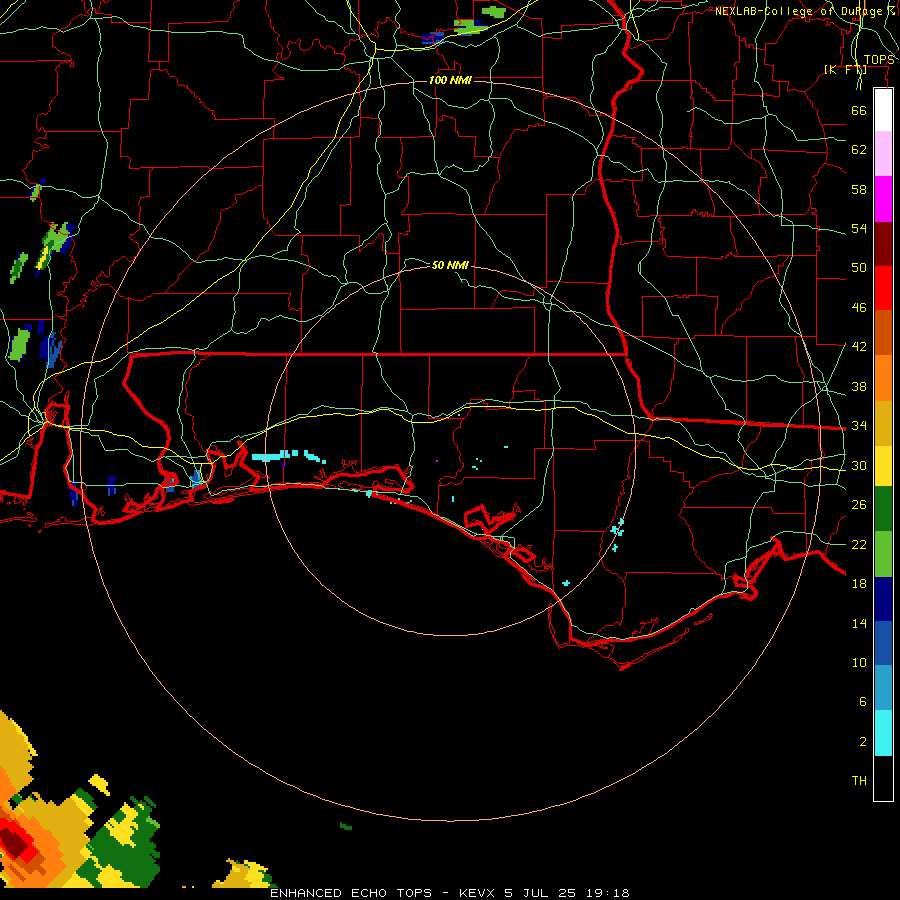Viewport: 900px width, 900px height.
Task: Click the "ENHANCED ECHO TOPS" caption text
Action: tap(351, 893)
